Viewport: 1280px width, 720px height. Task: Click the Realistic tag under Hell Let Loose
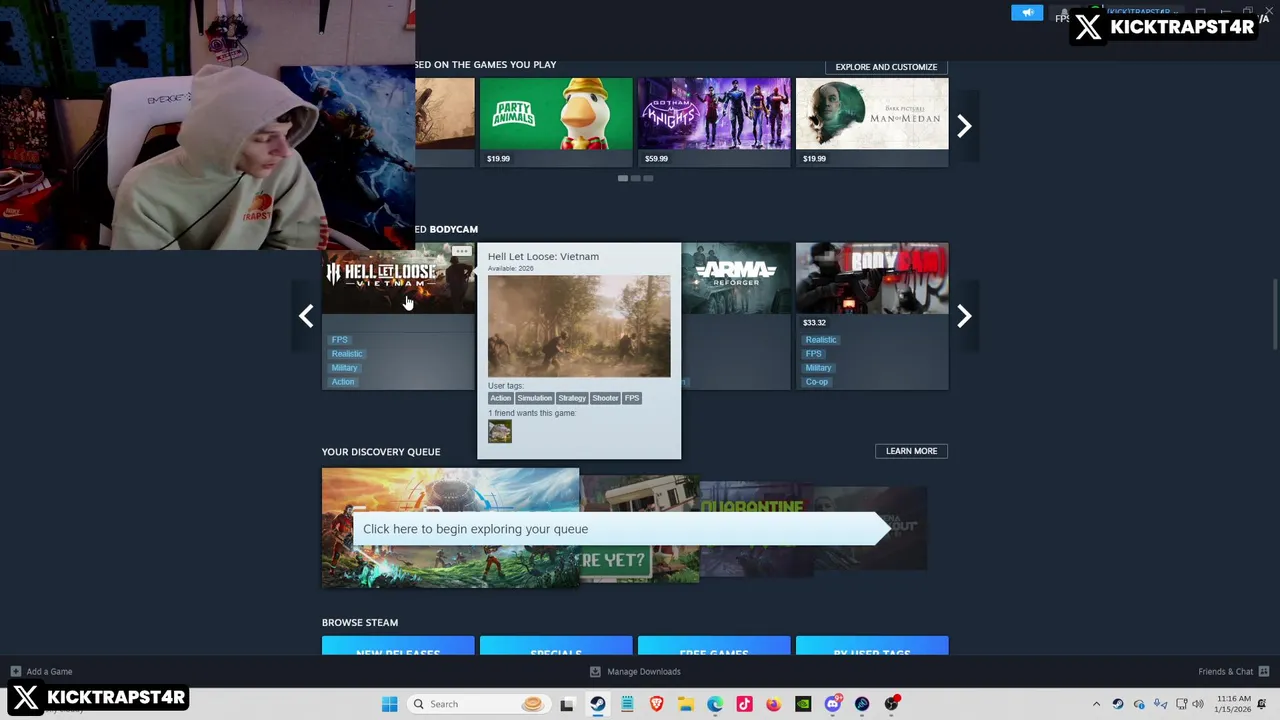pyautogui.click(x=346, y=354)
